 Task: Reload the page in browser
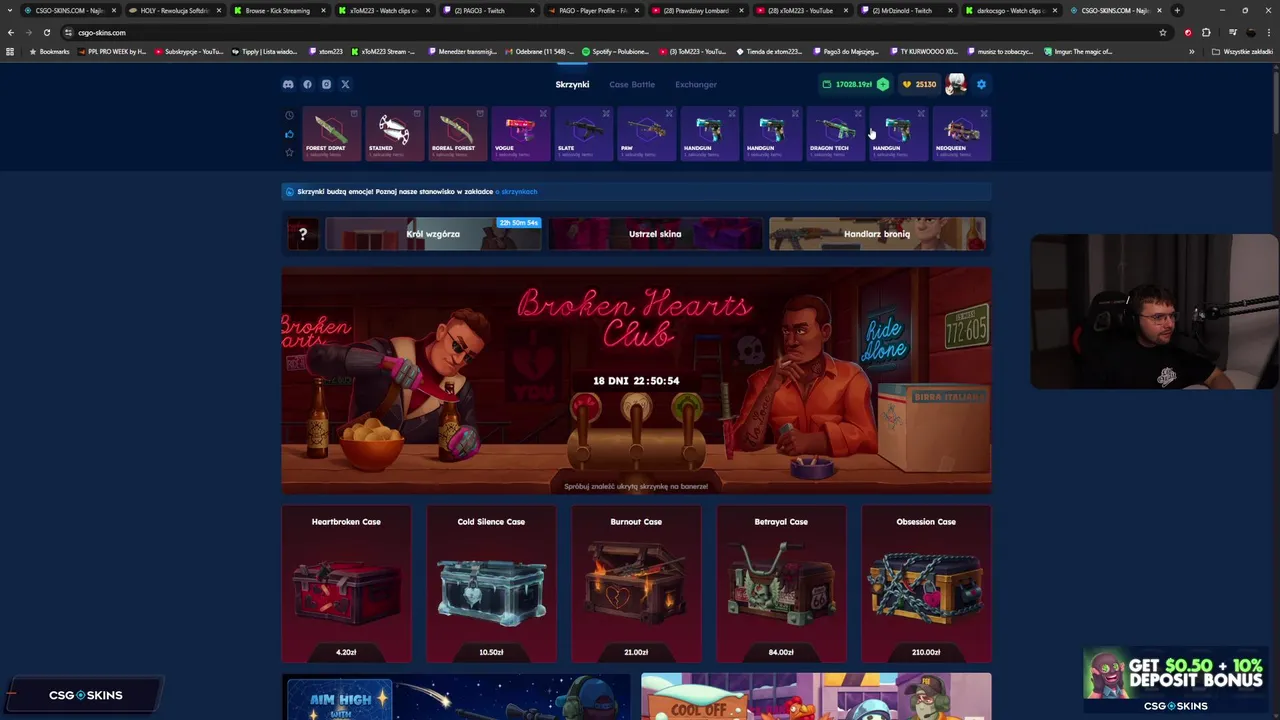(46, 32)
